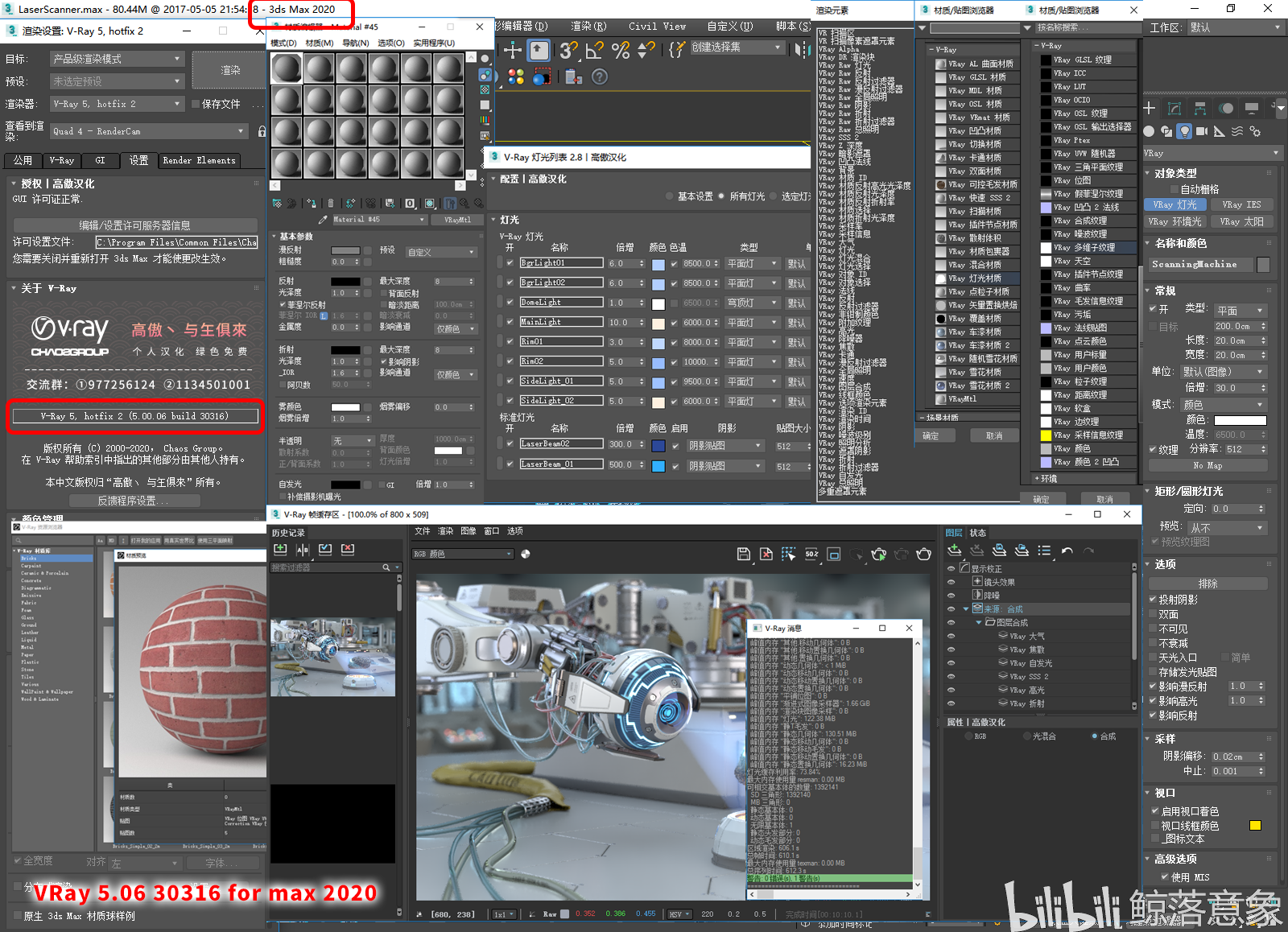Viewport: 1288px width, 932px height.
Task: Click the edit named selection sets icon
Action: coord(676,50)
